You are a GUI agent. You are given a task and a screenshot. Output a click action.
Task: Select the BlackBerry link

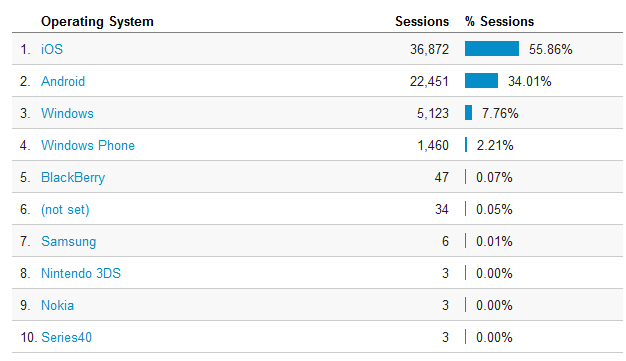click(73, 177)
